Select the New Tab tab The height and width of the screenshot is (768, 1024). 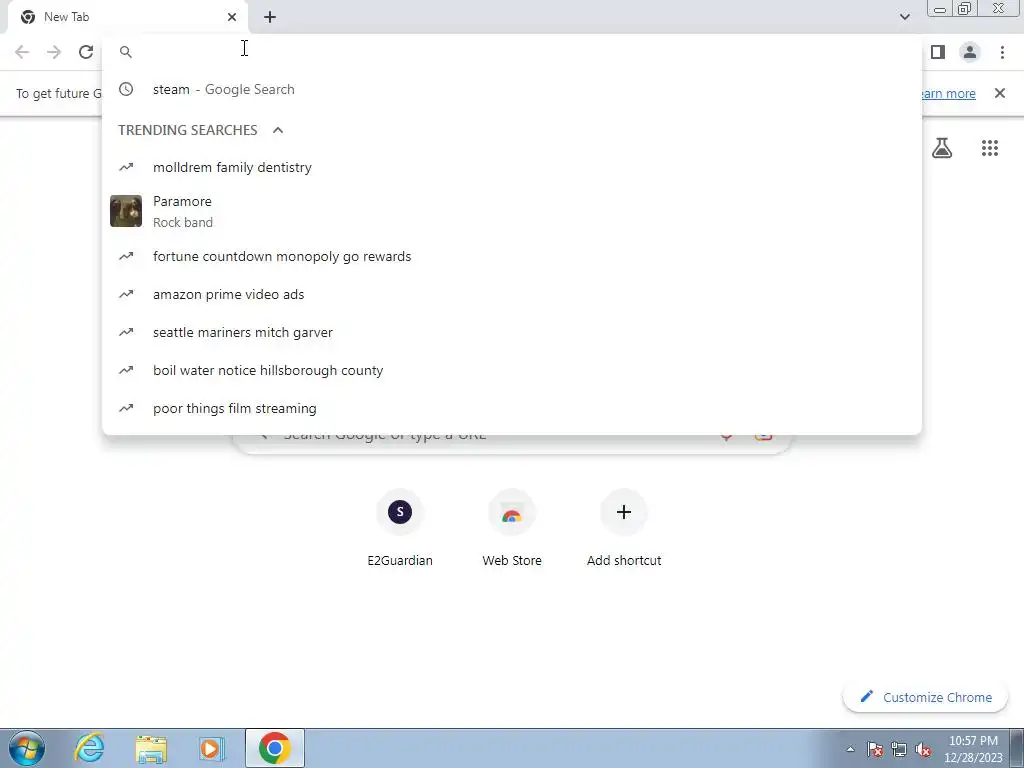click(x=127, y=17)
